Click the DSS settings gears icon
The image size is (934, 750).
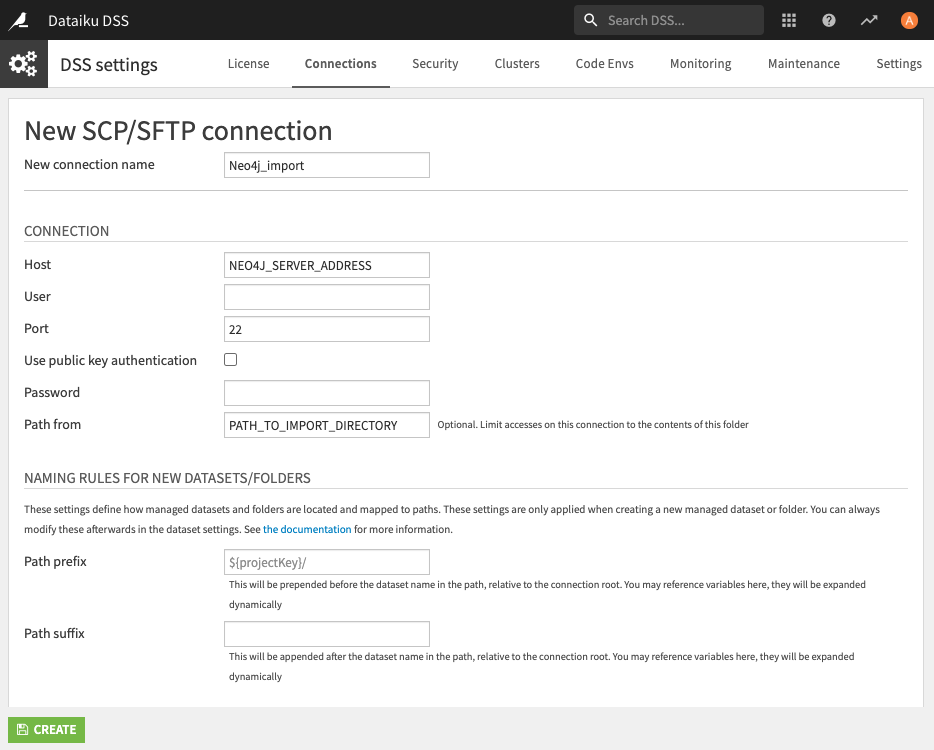pyautogui.click(x=24, y=64)
